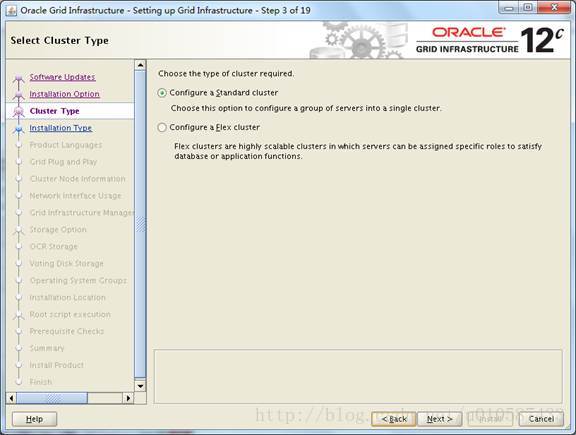Go to Installation Option step
Viewport: 576px width, 435px height.
pyautogui.click(x=64, y=94)
